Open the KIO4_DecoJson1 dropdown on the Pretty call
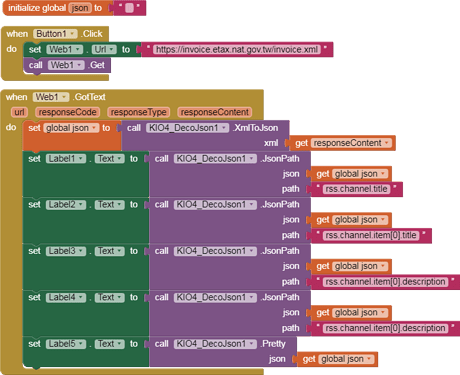Screen dimensions: 460x375 [215, 344]
